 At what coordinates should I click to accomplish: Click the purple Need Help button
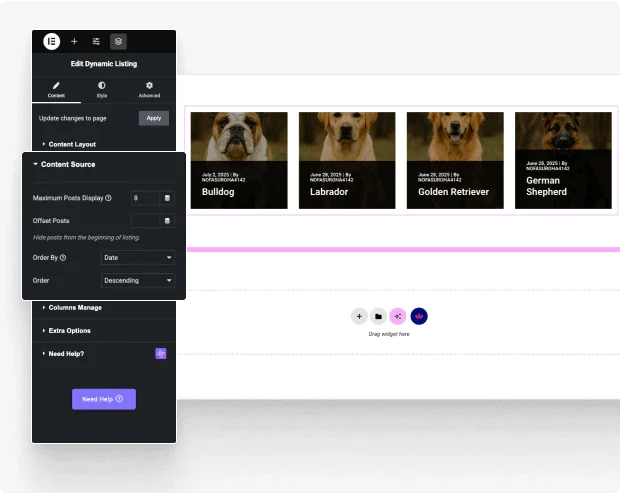pos(104,399)
